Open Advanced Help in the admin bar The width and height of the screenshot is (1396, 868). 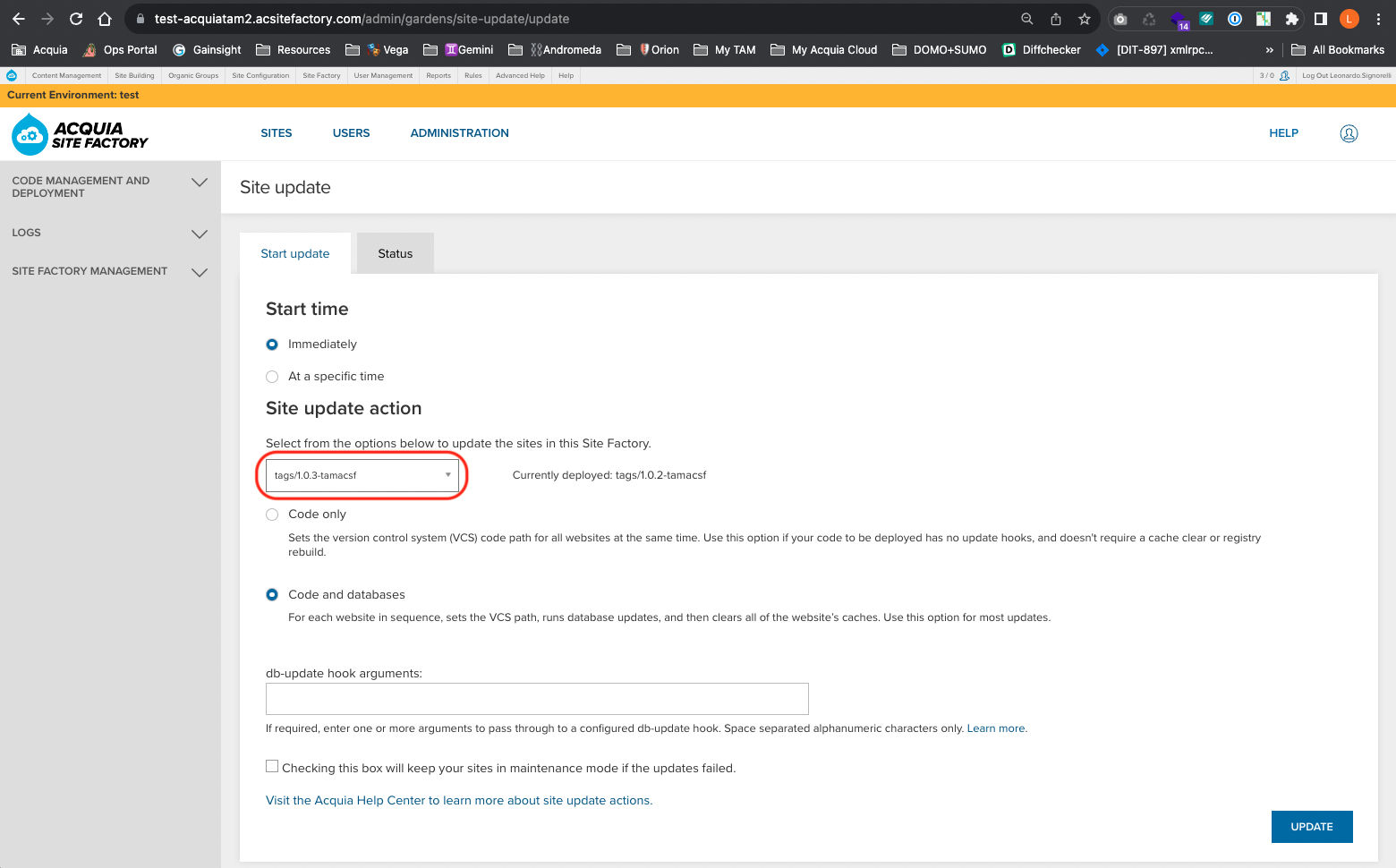click(x=520, y=75)
